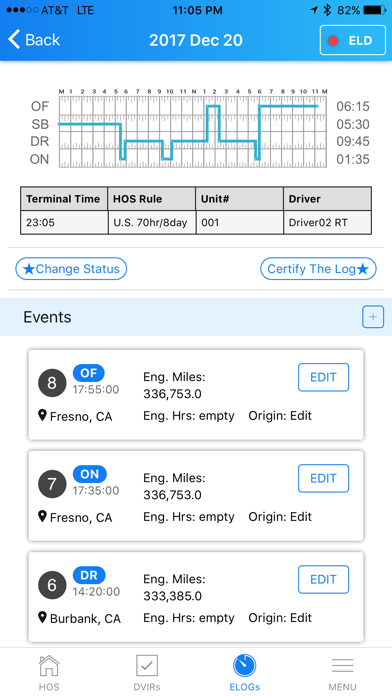Edit event 8 at Fresno

323,377
